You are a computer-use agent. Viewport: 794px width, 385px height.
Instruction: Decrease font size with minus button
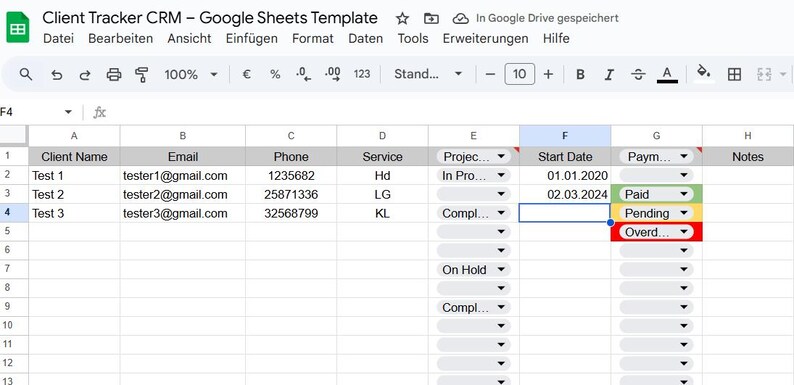(x=490, y=74)
